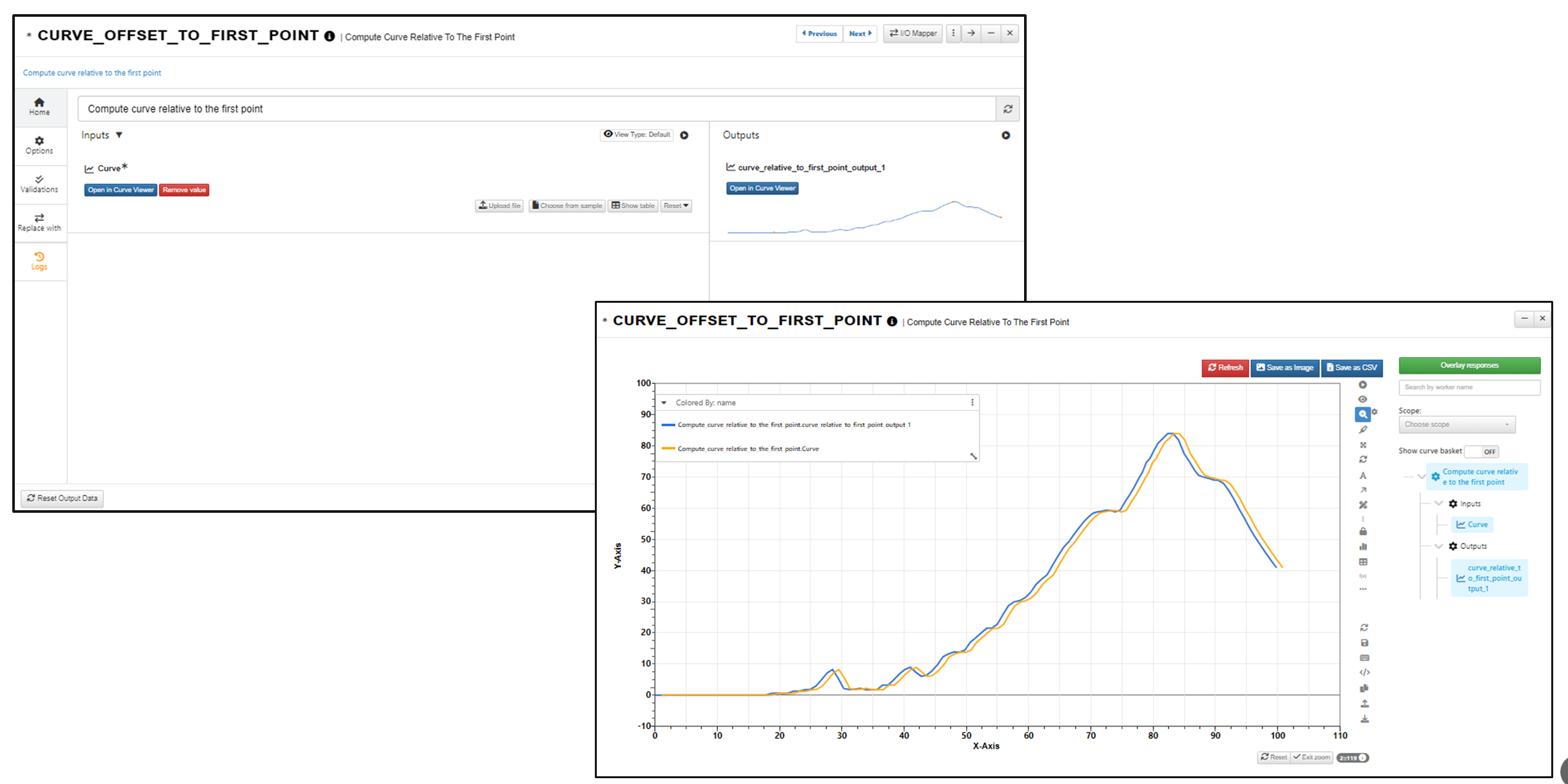Image resolution: width=1568 pixels, height=784 pixels.
Task: Open the Options sidebar tab
Action: tap(39, 145)
